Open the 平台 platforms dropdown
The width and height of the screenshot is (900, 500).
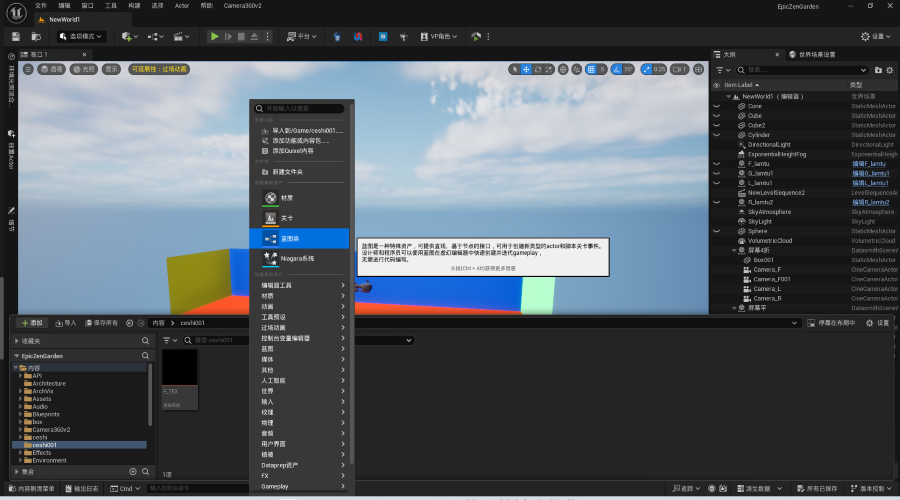click(x=301, y=36)
